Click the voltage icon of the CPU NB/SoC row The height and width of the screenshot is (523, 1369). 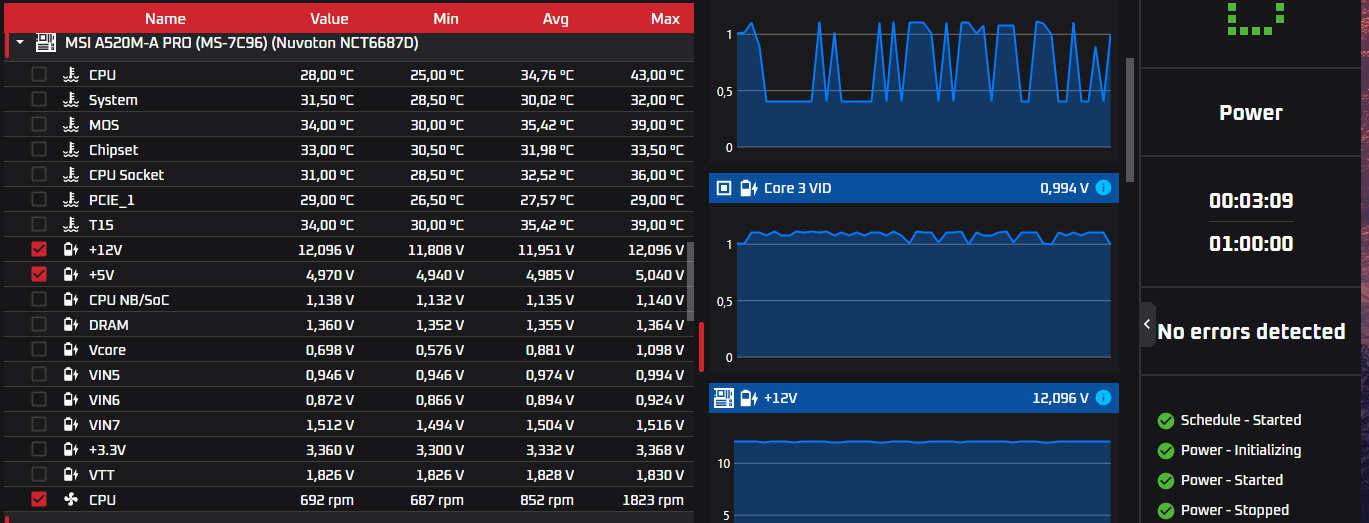tap(71, 299)
